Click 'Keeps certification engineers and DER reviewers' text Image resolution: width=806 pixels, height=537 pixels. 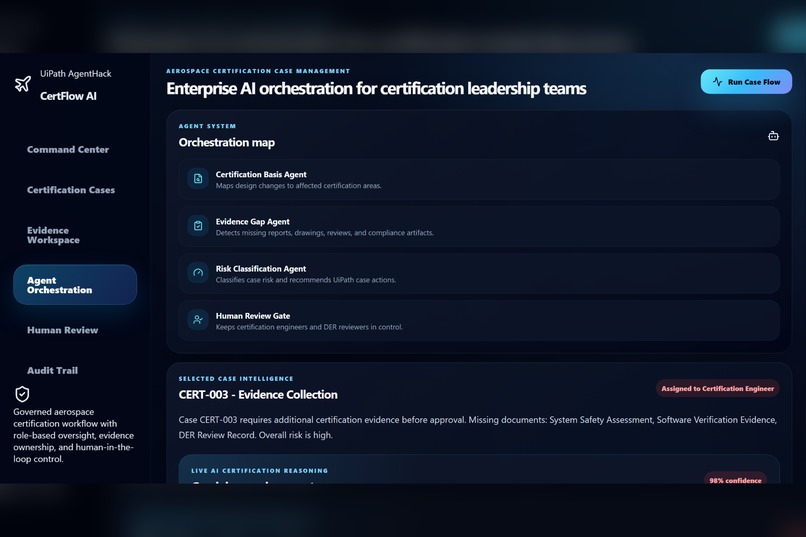pos(309,327)
